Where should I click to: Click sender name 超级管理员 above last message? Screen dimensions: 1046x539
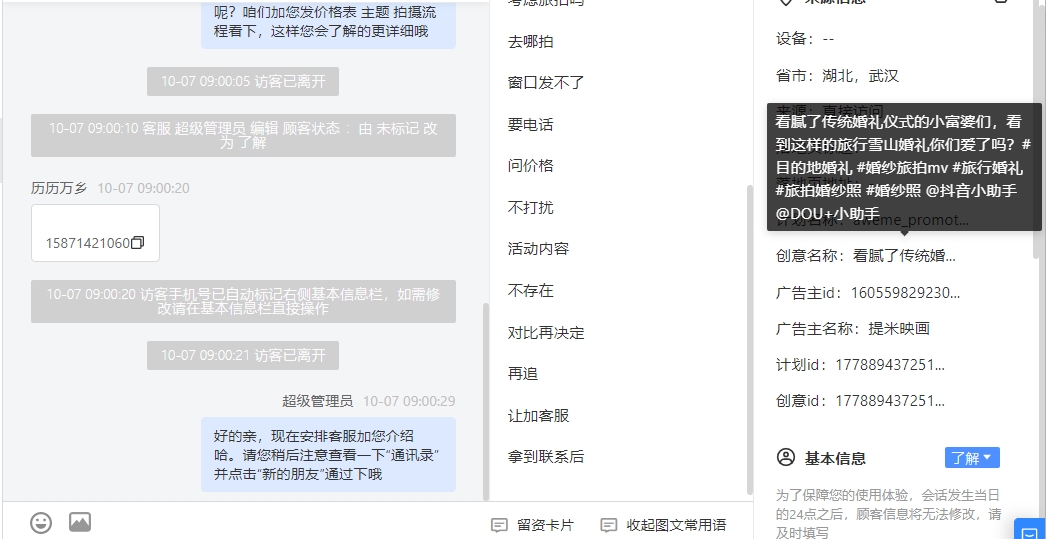coord(318,401)
